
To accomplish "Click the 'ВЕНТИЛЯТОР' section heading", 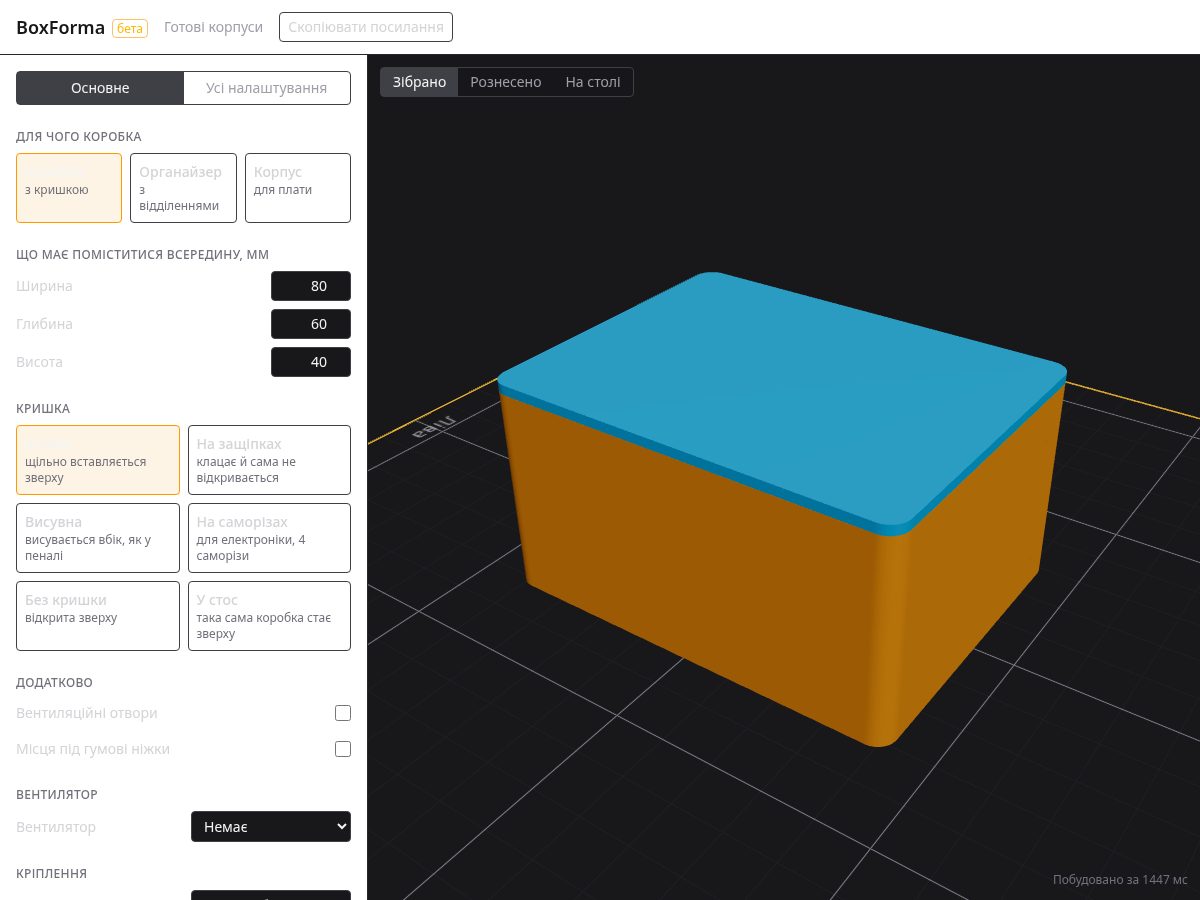I will point(57,795).
